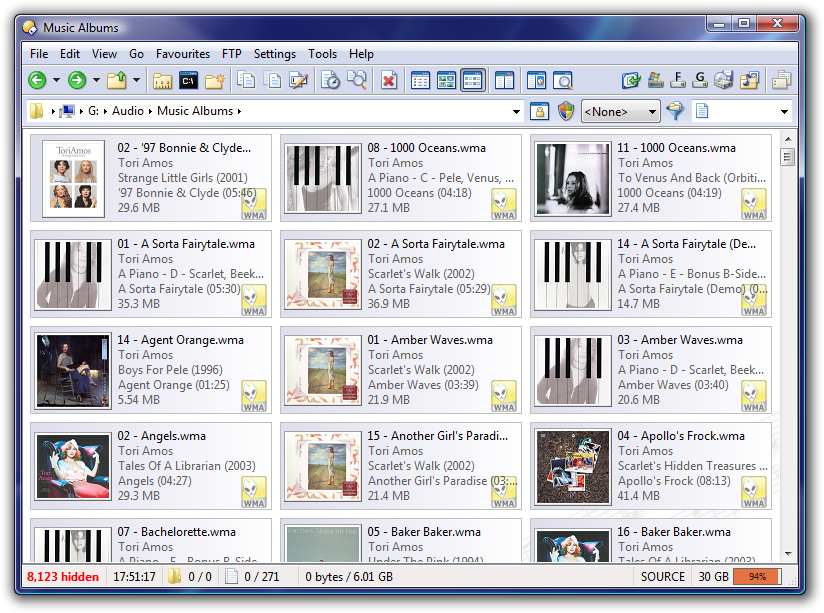Open the Tools menu

click(323, 54)
